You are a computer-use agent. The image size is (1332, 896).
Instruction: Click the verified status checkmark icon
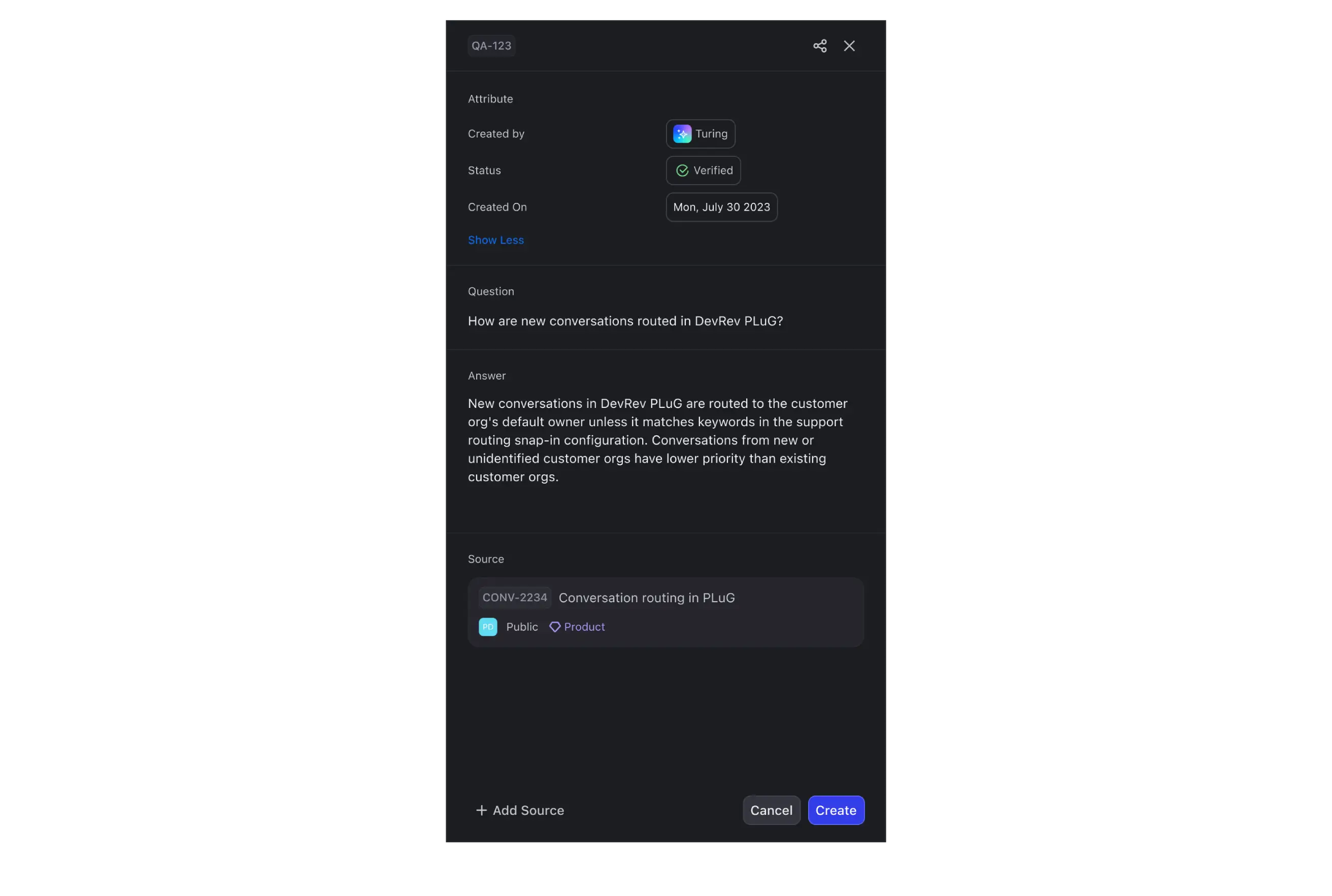(682, 170)
